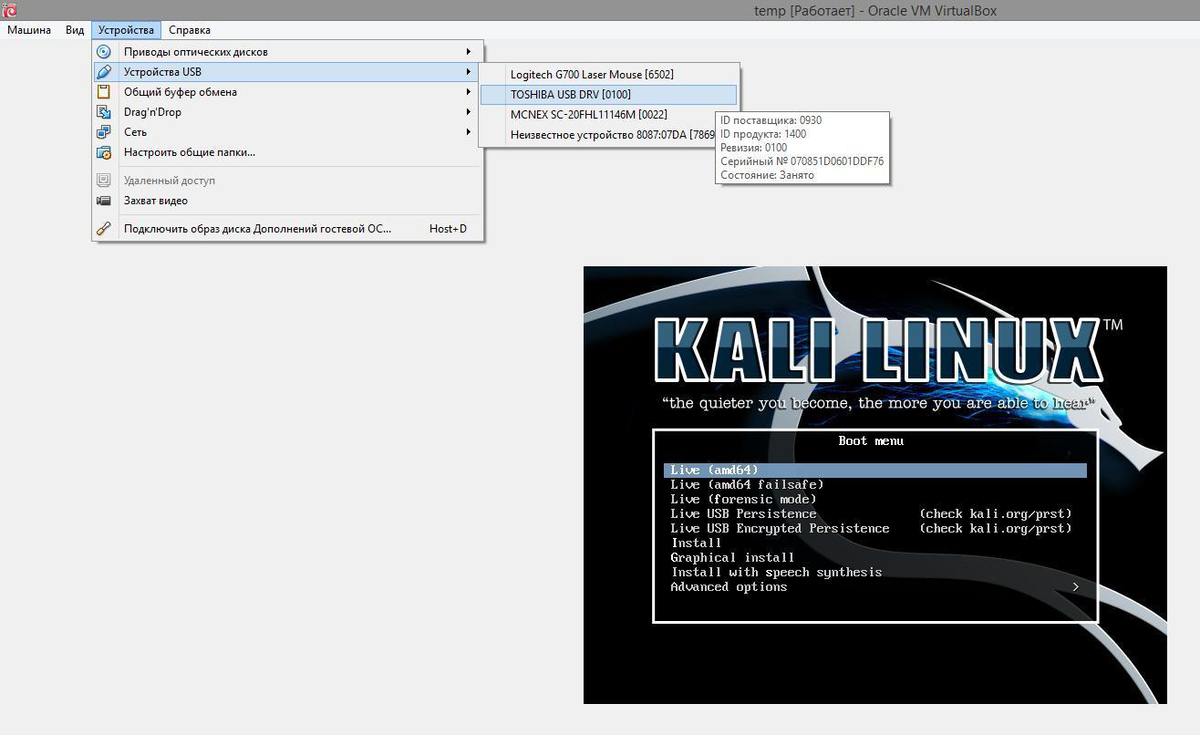1200x735 pixels.
Task: Select Install with speech synthesis entry
Action: [x=776, y=572]
